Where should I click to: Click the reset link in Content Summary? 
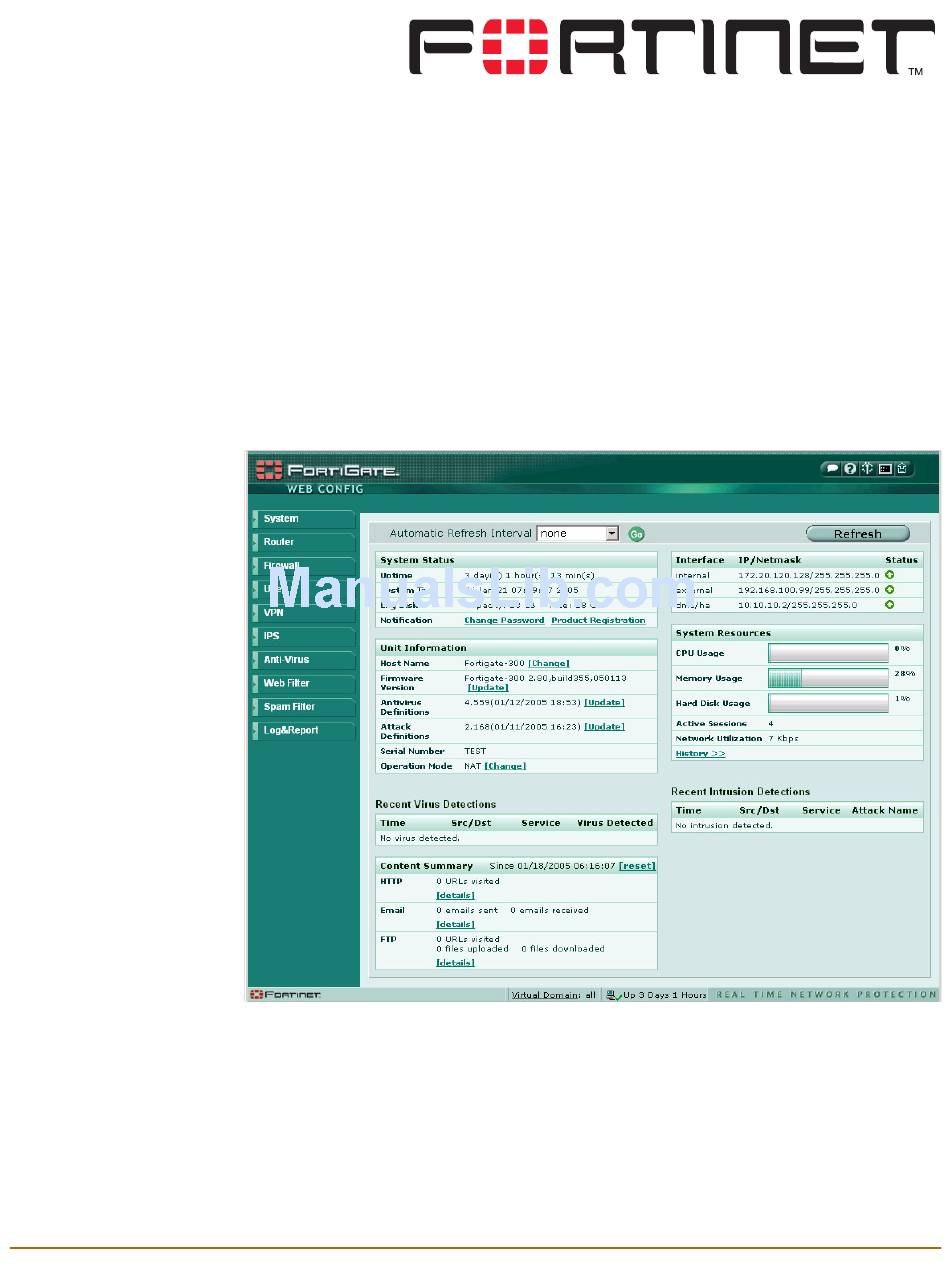(637, 866)
